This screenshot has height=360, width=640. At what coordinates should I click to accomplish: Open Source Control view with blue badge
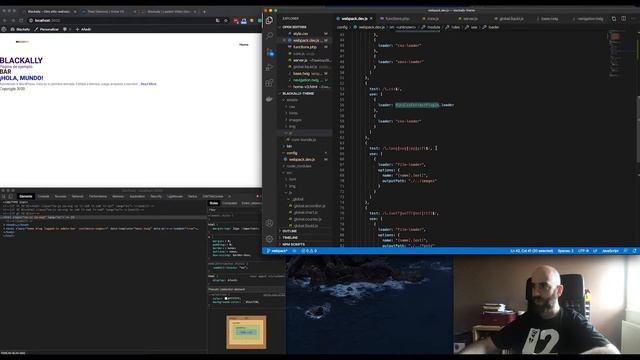pos(270,52)
